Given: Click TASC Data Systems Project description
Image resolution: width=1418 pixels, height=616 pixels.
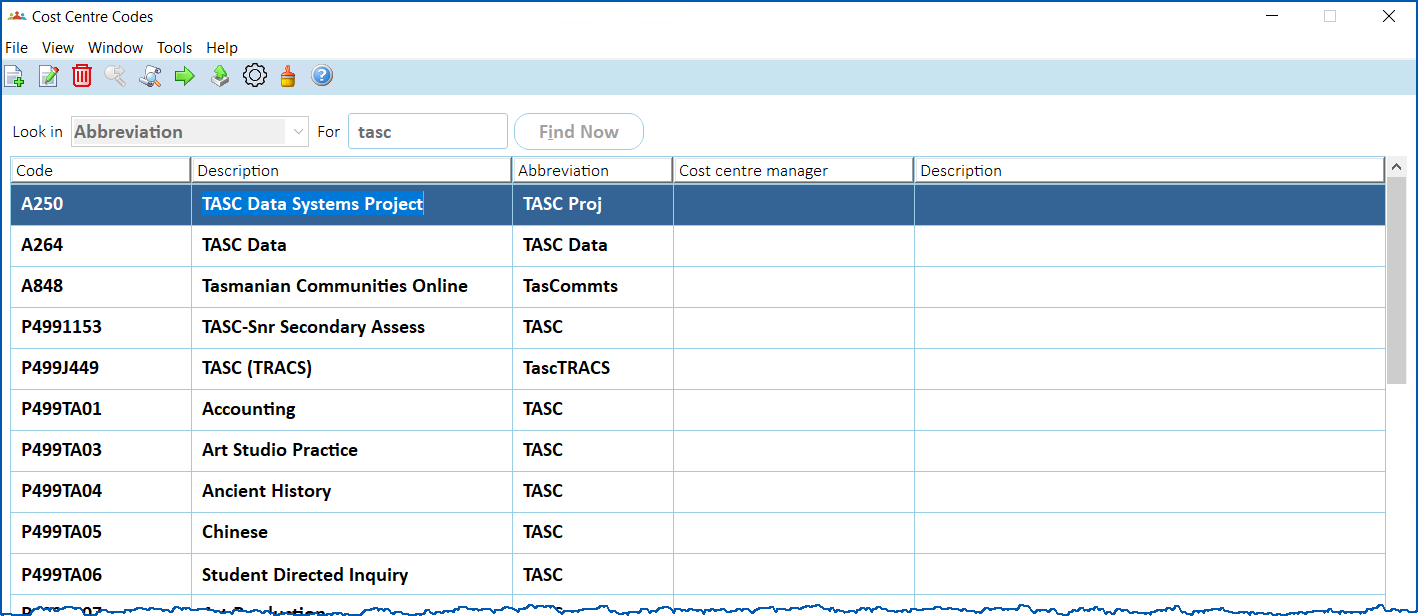Looking at the screenshot, I should [x=313, y=204].
